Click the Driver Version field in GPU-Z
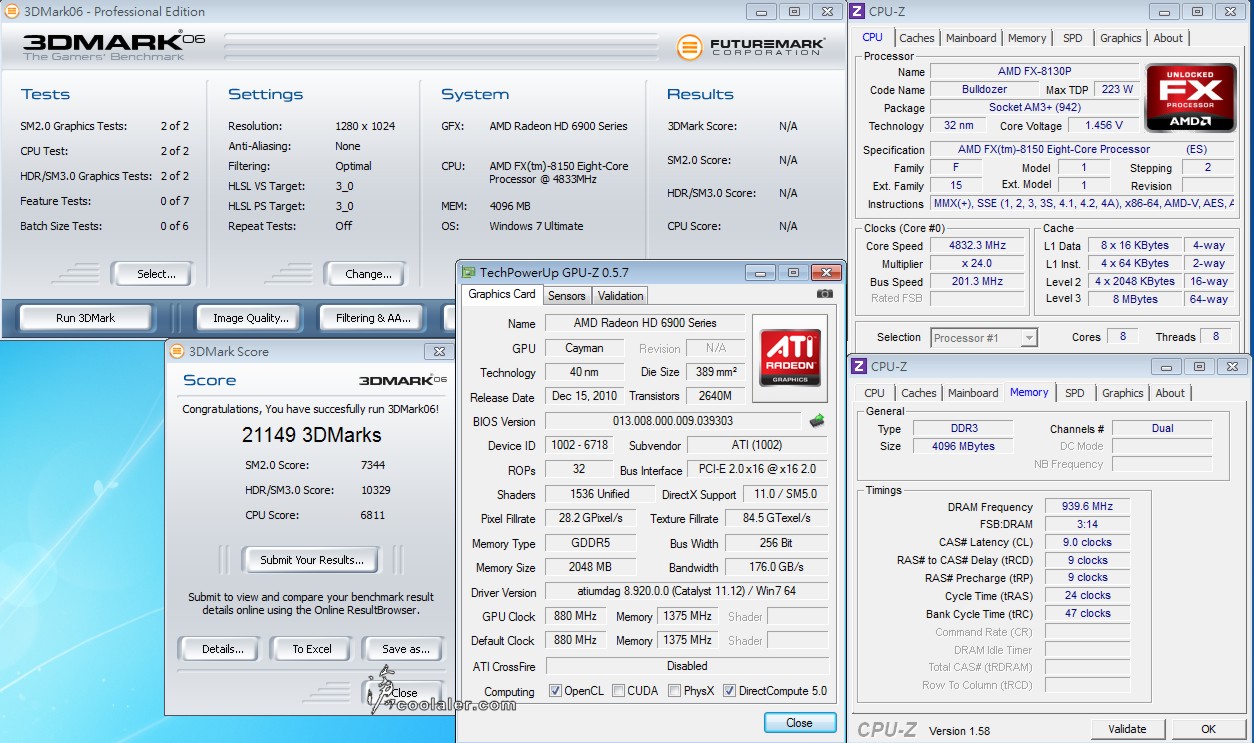The image size is (1254, 743). [x=686, y=592]
